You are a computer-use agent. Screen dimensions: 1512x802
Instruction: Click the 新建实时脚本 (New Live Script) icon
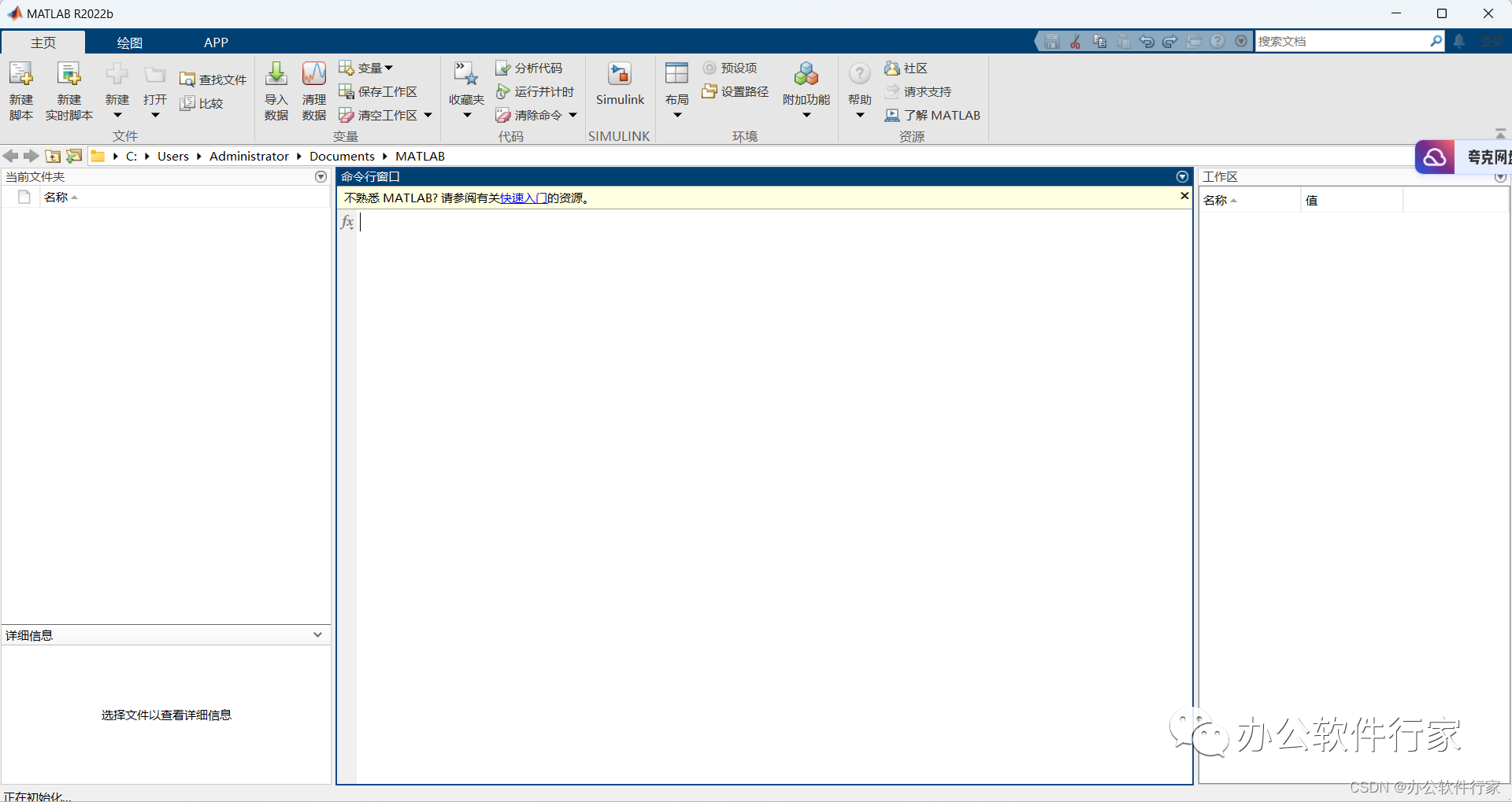tap(69, 74)
